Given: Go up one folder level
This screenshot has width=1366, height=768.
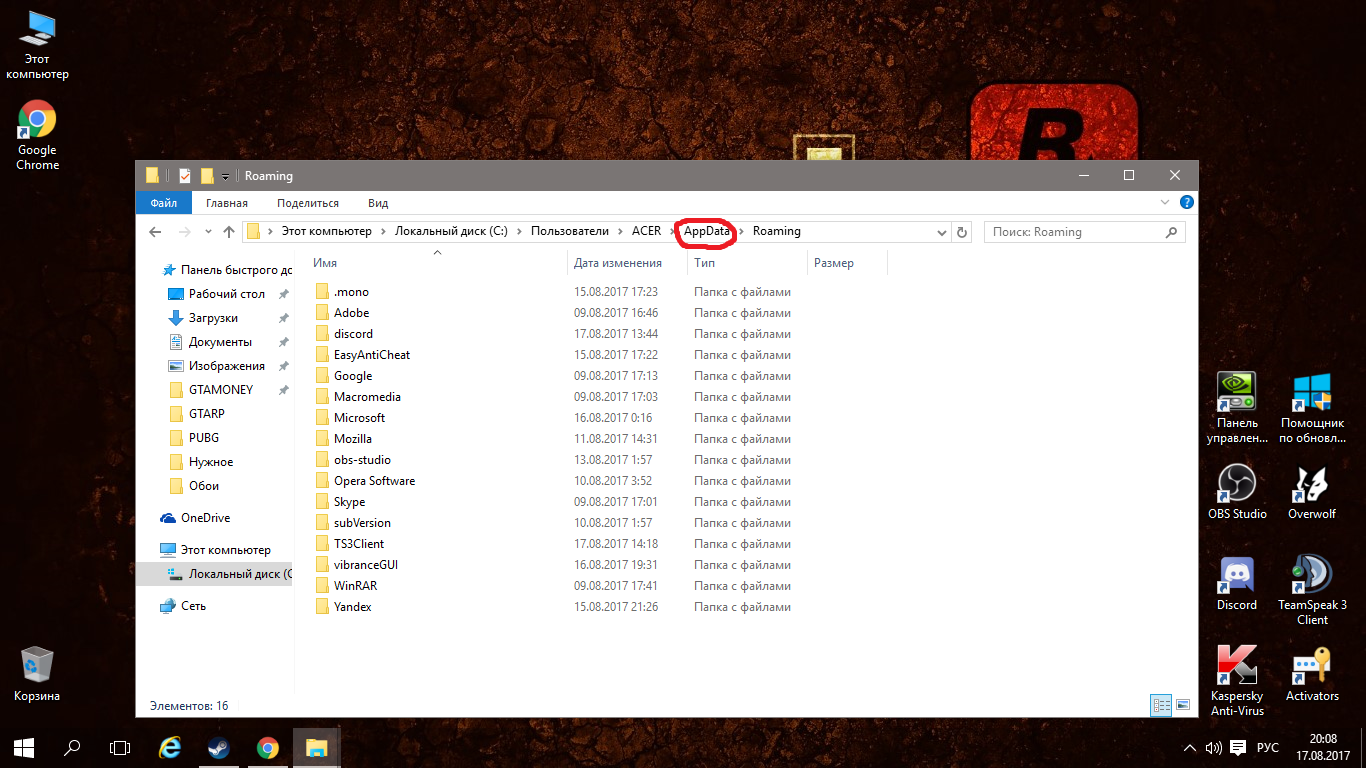Looking at the screenshot, I should (229, 232).
